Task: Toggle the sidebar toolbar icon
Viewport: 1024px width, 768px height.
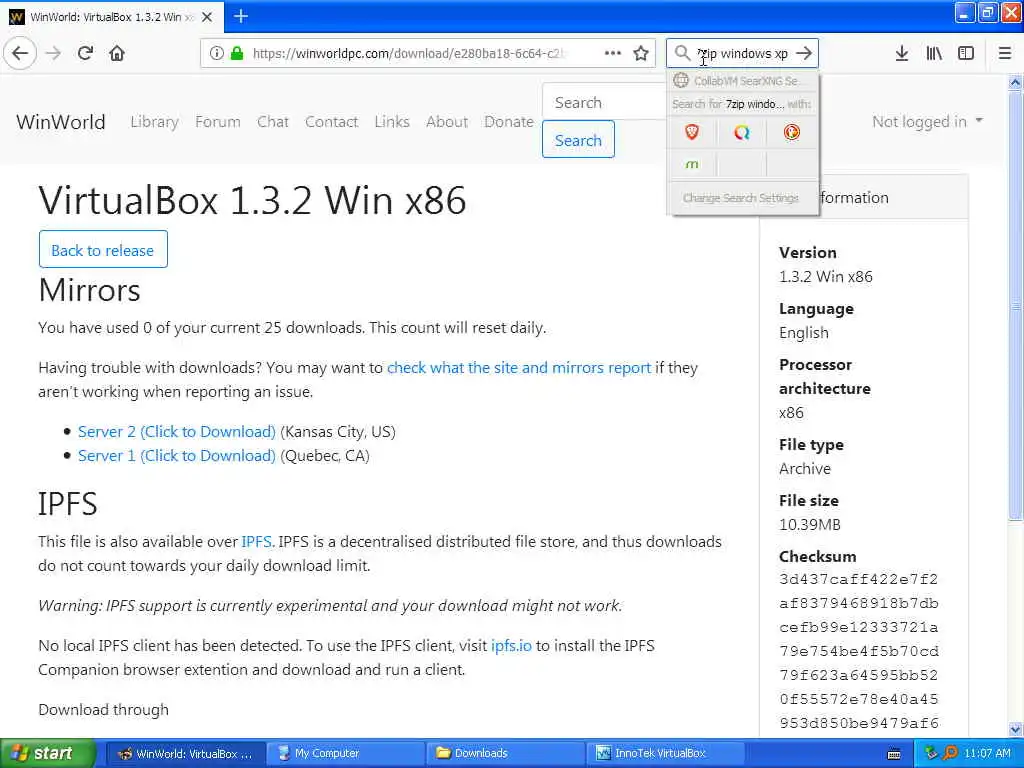Action: (x=966, y=53)
